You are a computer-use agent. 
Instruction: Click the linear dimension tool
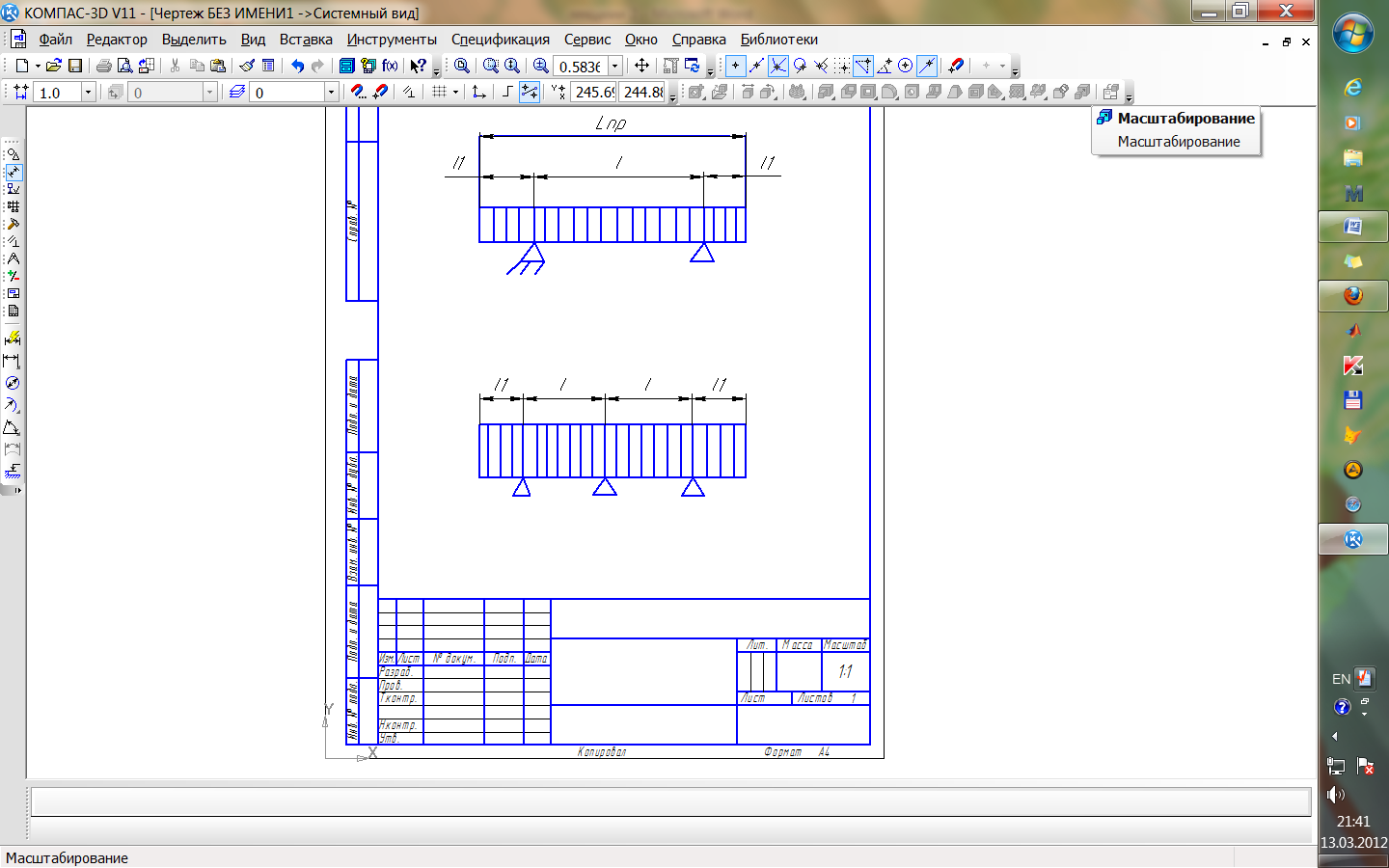click(12, 361)
